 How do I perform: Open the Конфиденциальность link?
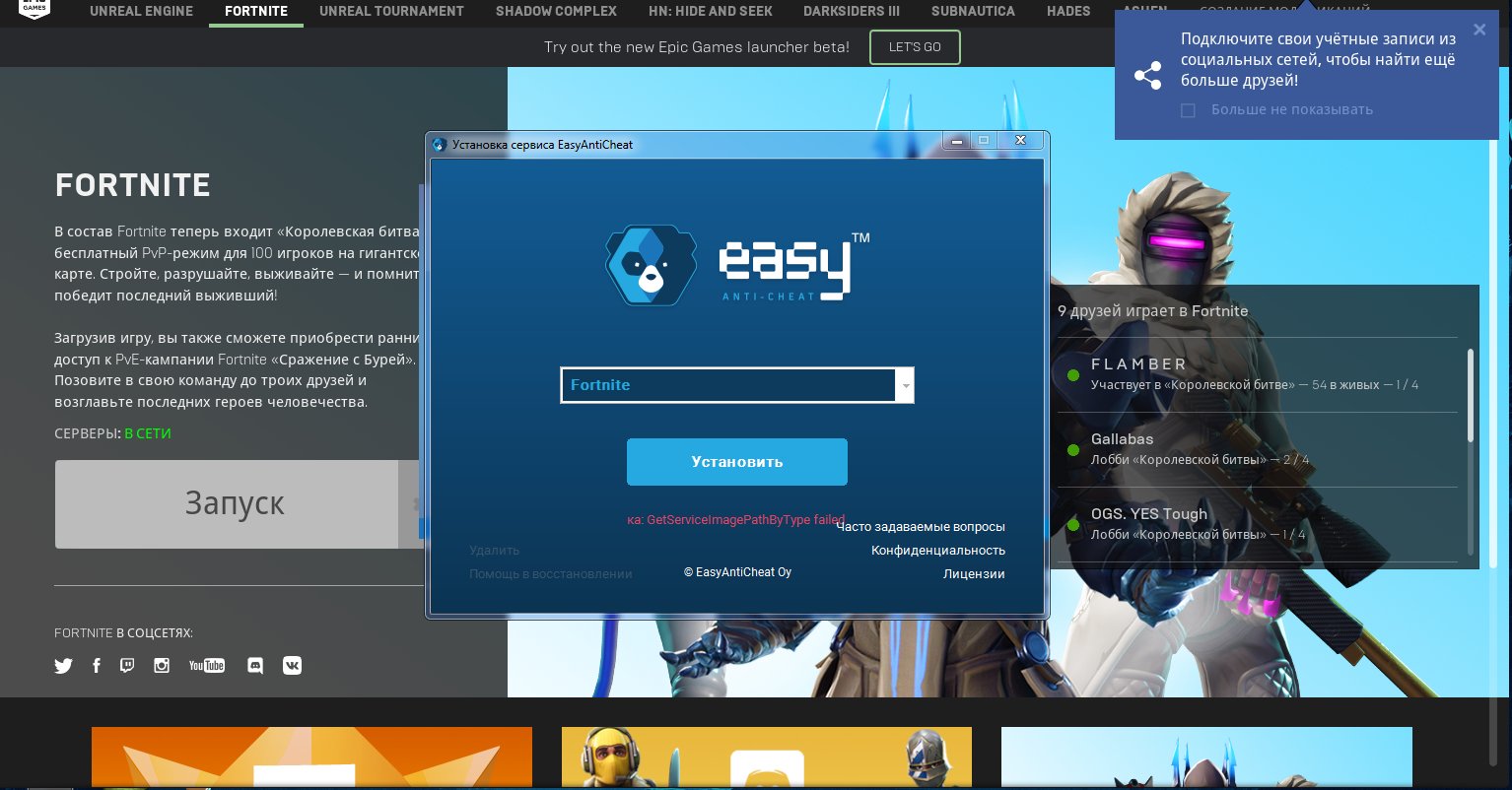pos(938,551)
